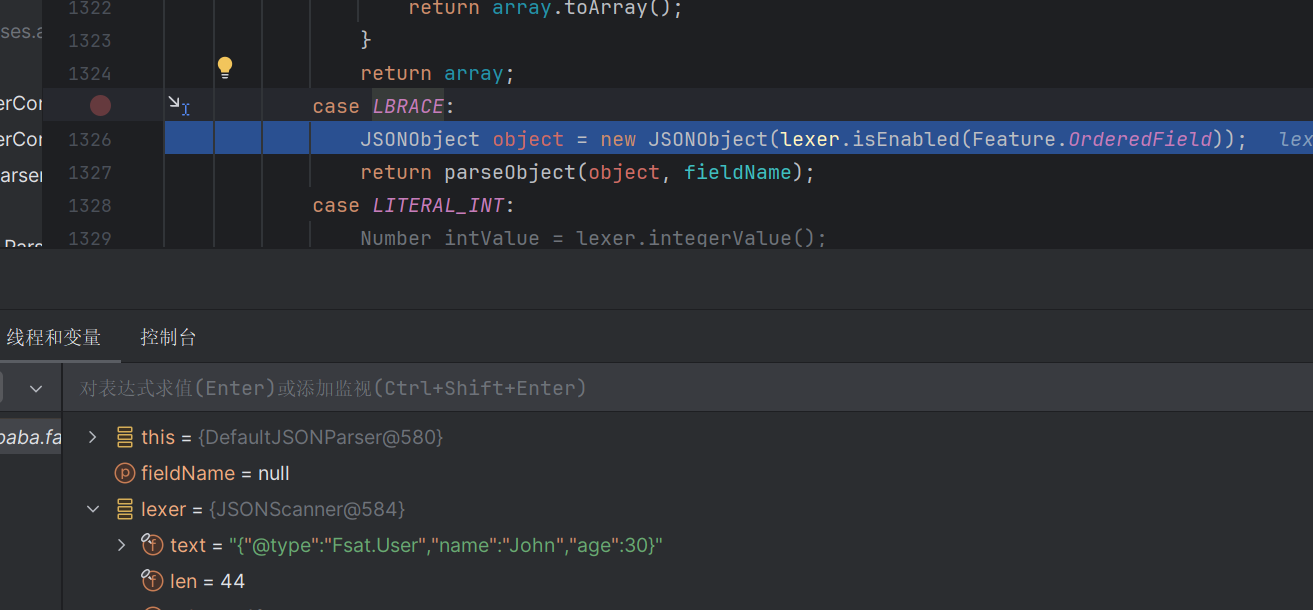1313x610 pixels.
Task: Click the object icon beside 'this' variable
Action: [125, 437]
